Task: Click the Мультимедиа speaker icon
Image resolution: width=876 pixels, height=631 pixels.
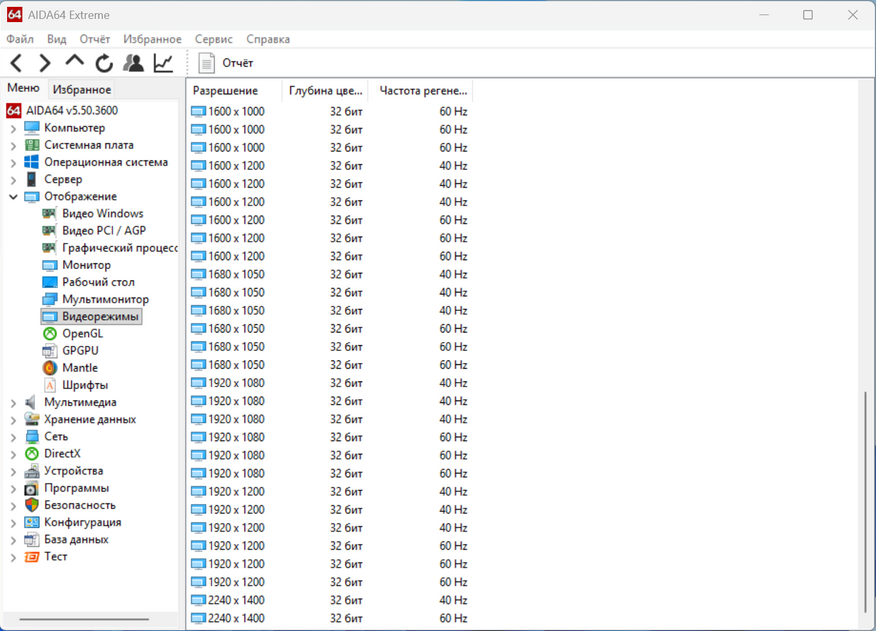Action: click(x=31, y=402)
